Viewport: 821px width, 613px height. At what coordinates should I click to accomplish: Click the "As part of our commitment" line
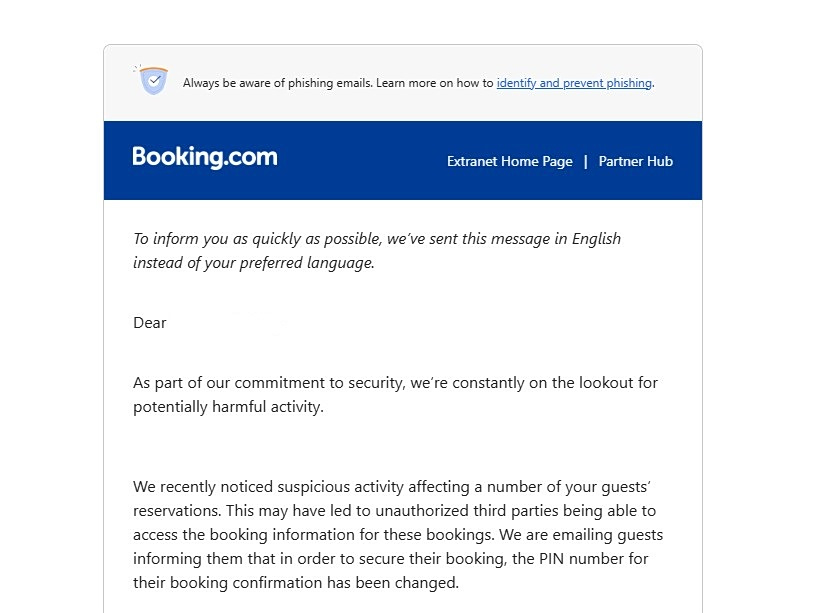point(395,383)
